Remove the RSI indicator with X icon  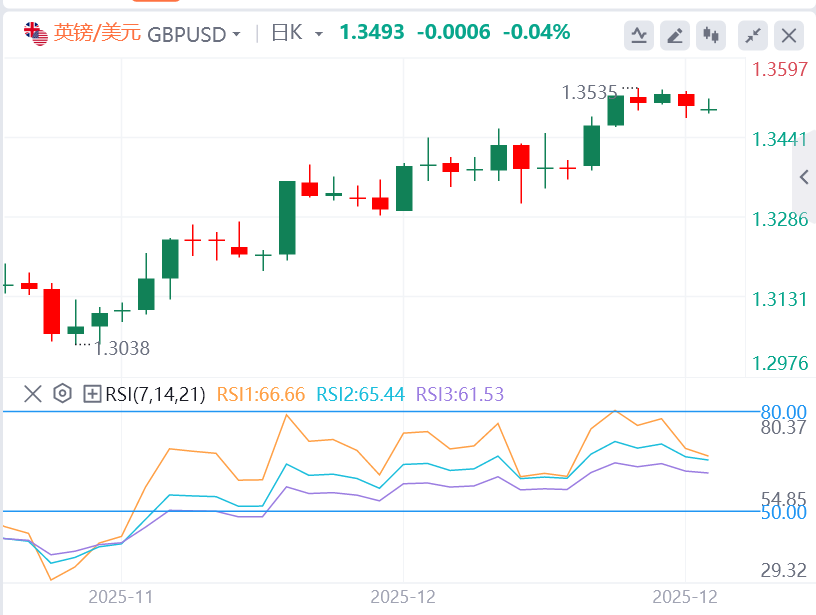[x=32, y=394]
